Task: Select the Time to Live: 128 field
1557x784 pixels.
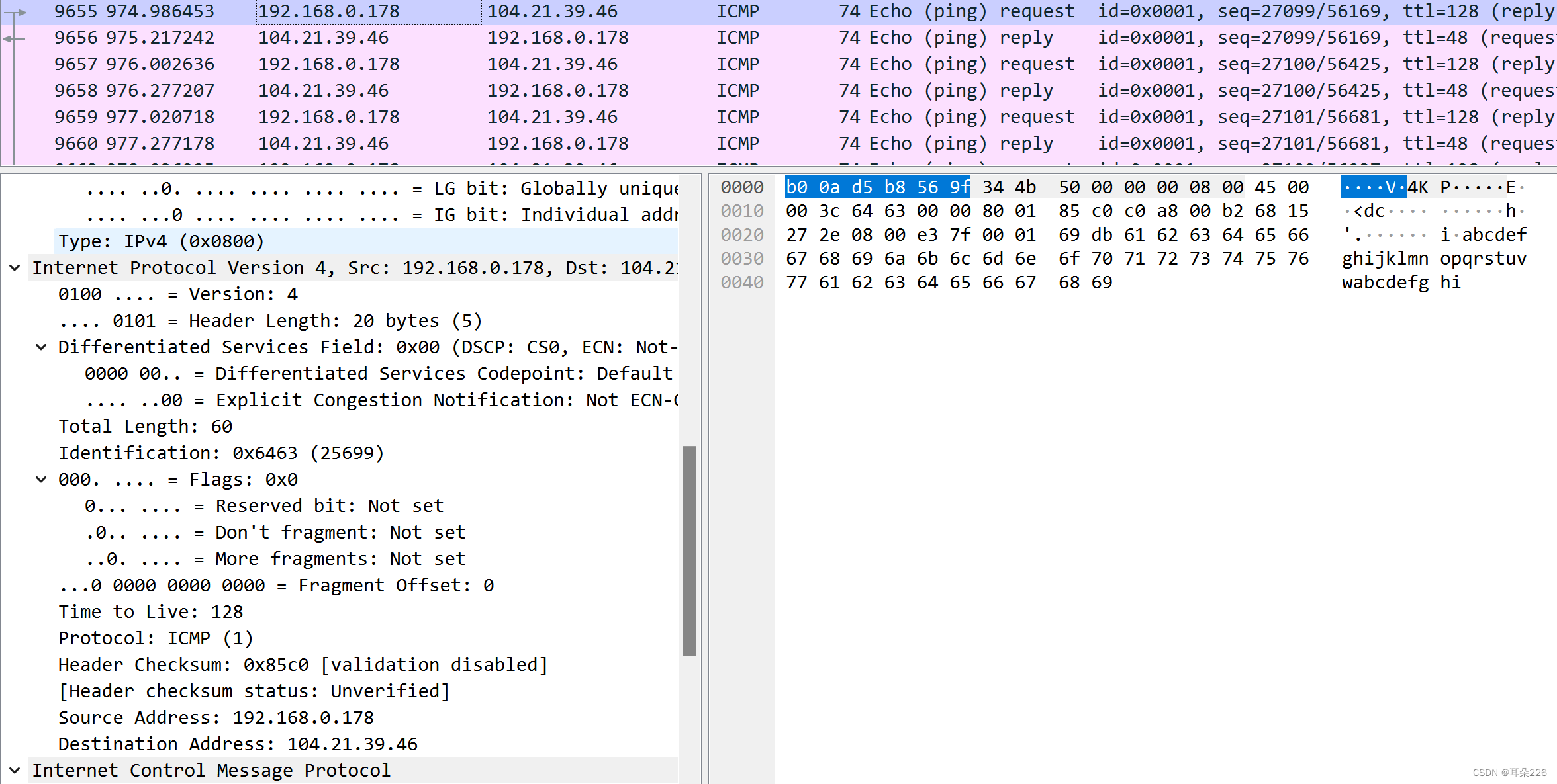Action: (151, 612)
